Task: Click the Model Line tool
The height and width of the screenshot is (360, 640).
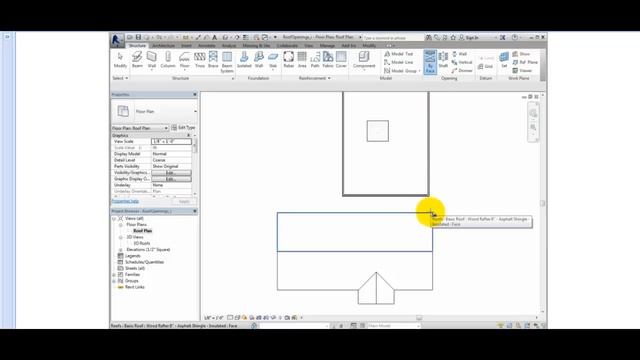Action: click(x=398, y=62)
